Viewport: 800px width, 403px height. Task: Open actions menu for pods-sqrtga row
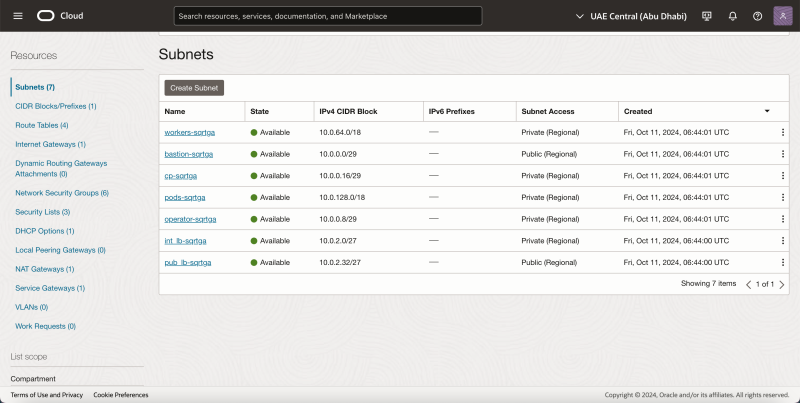point(783,197)
